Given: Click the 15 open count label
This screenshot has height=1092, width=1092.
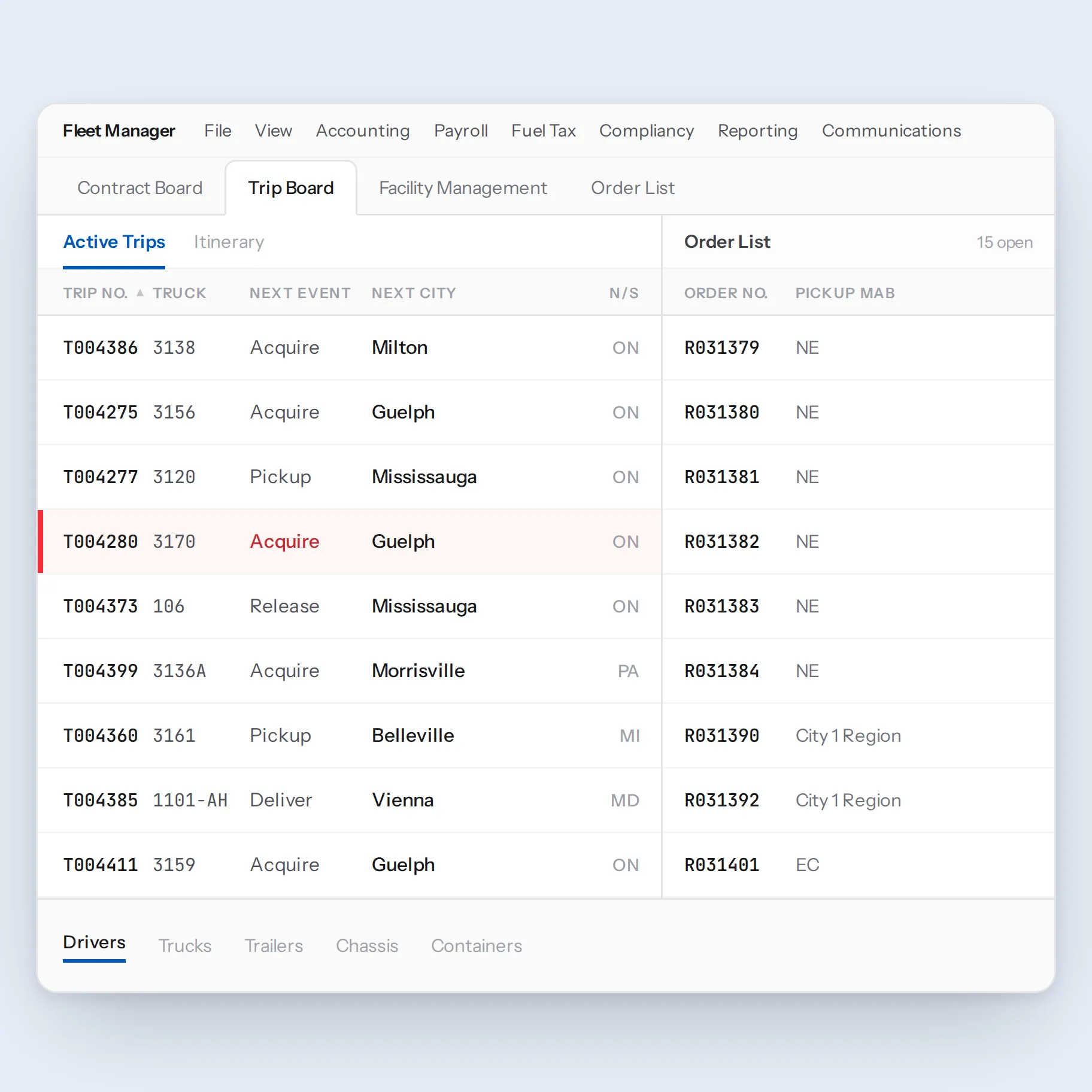Looking at the screenshot, I should click(1005, 242).
